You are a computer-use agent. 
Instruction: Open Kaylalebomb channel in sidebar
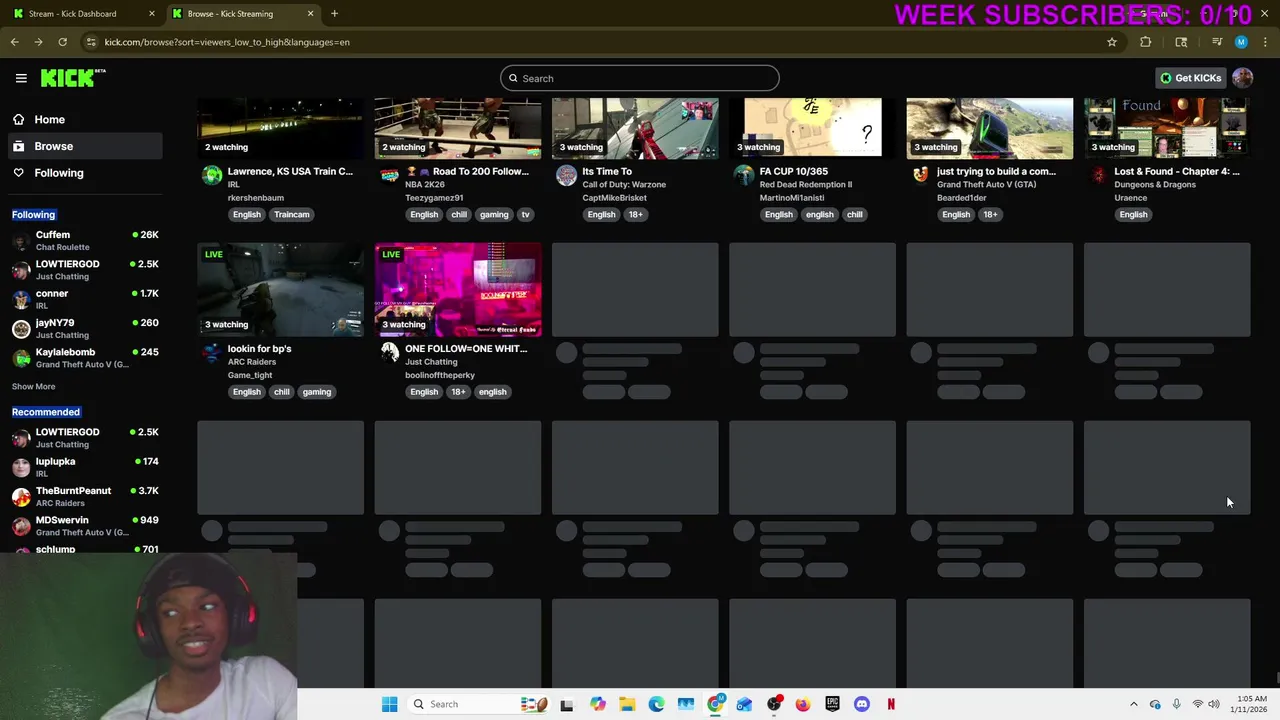85,358
